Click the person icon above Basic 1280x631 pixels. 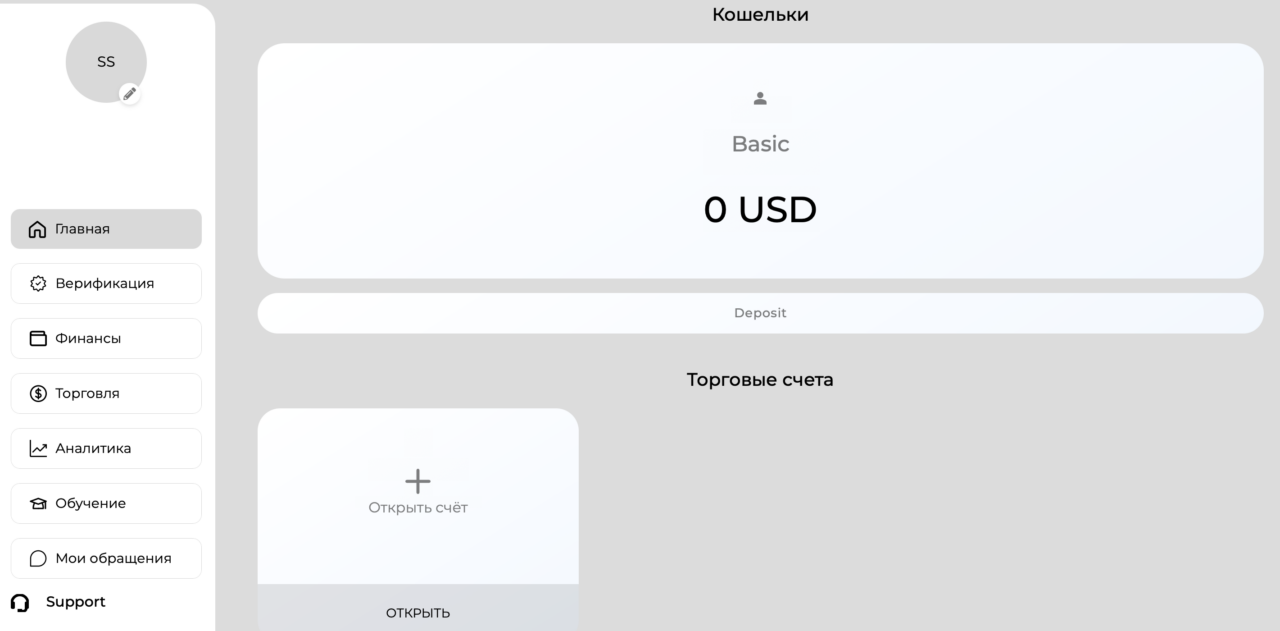click(760, 98)
